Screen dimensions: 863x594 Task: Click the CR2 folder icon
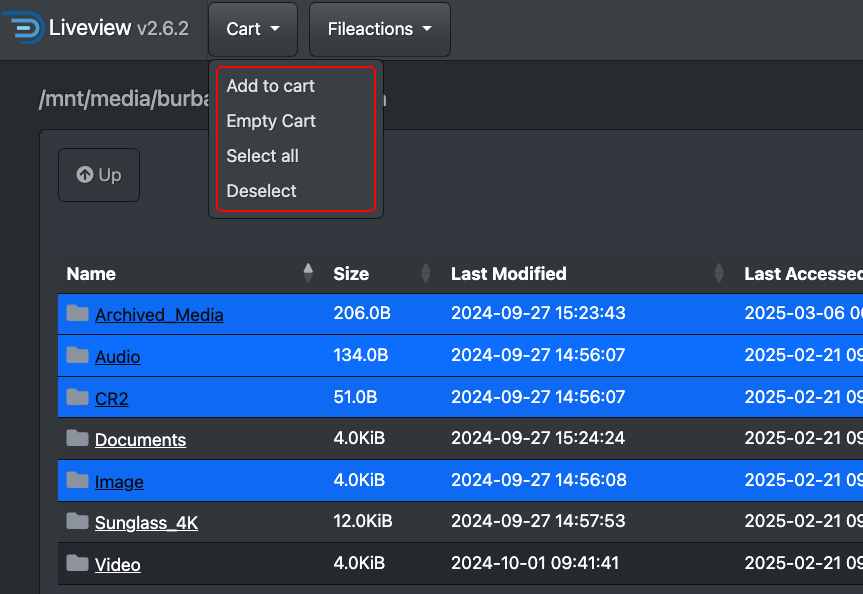[78, 398]
